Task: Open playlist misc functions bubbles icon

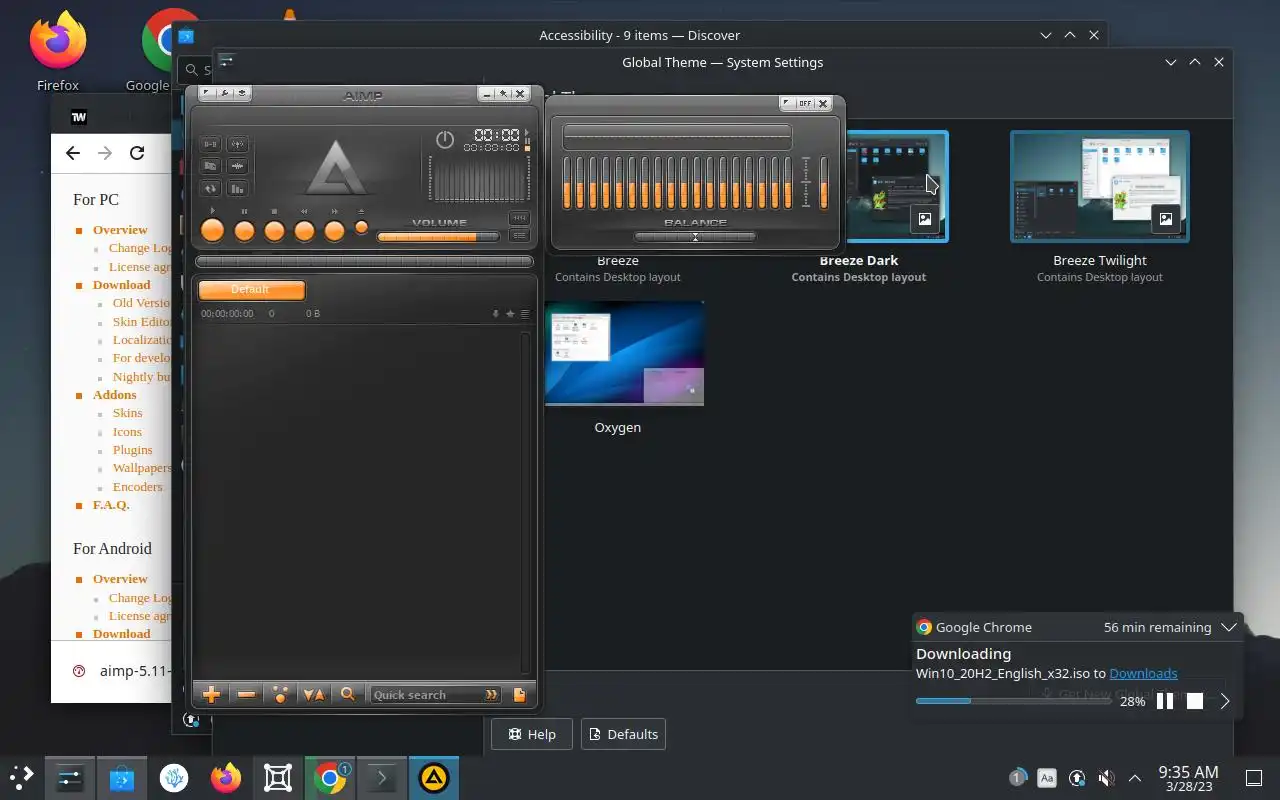Action: click(x=280, y=694)
